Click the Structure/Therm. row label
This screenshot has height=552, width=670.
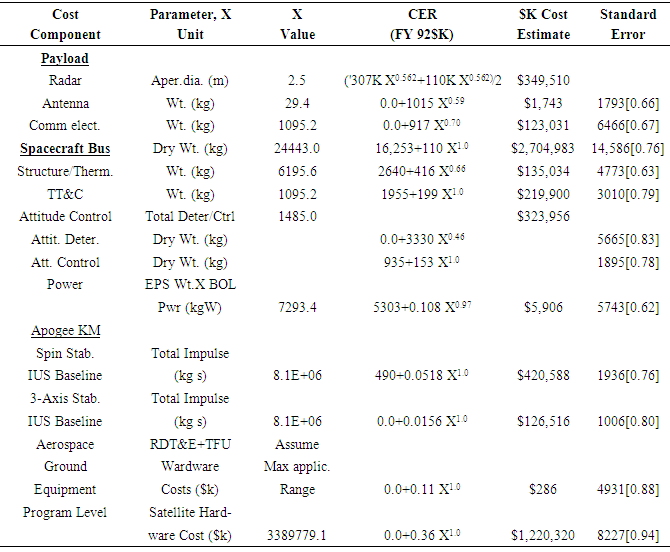pos(65,171)
